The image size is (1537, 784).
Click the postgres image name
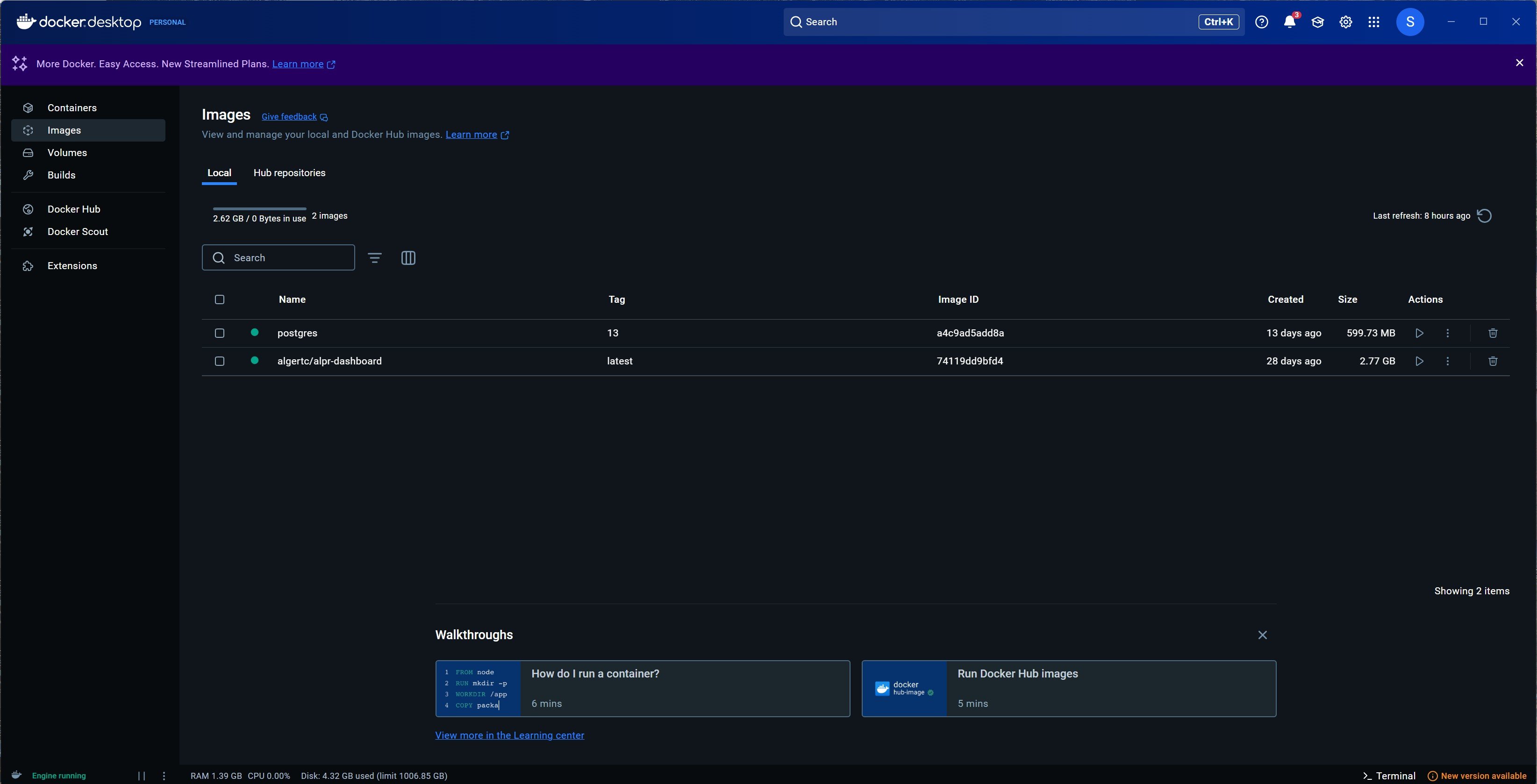click(297, 333)
